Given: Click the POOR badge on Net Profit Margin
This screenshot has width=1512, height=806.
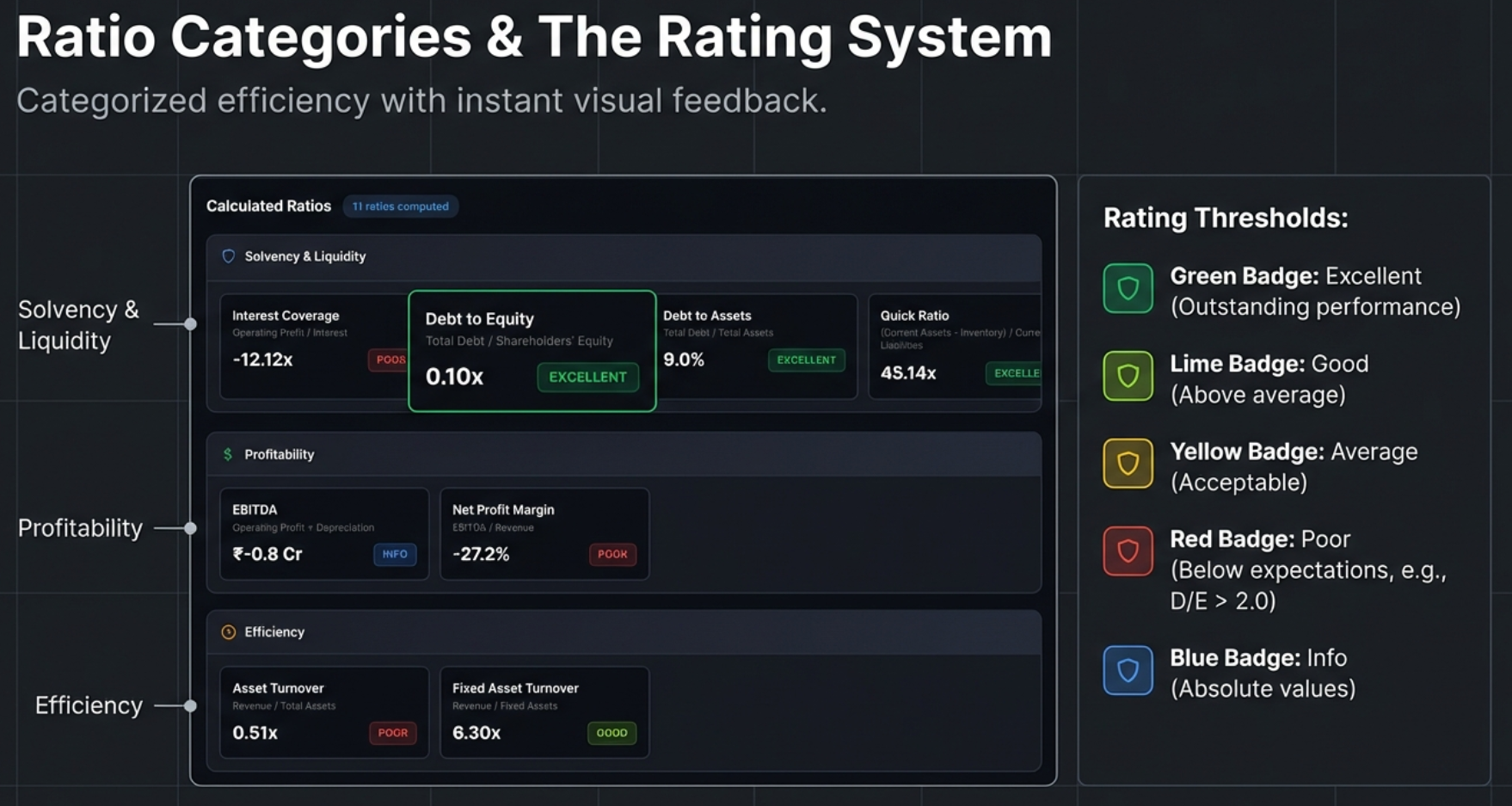Looking at the screenshot, I should pos(612,555).
